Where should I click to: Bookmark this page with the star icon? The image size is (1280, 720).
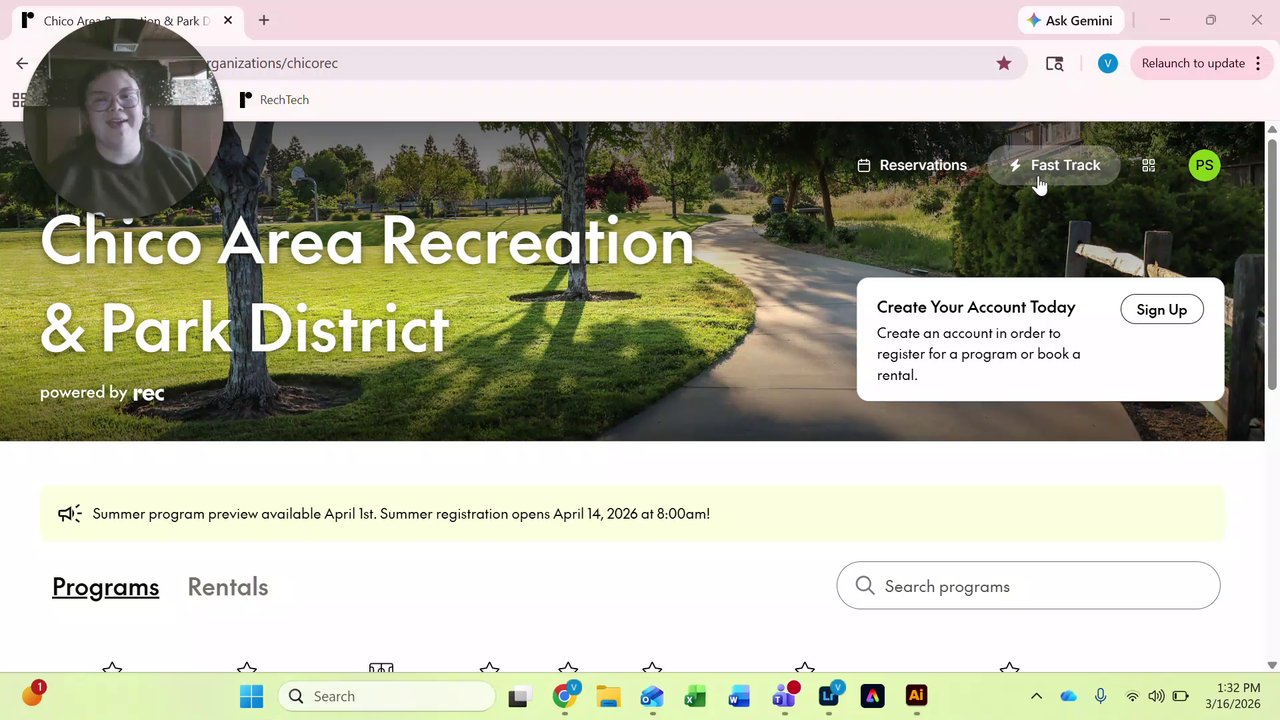tap(1004, 63)
